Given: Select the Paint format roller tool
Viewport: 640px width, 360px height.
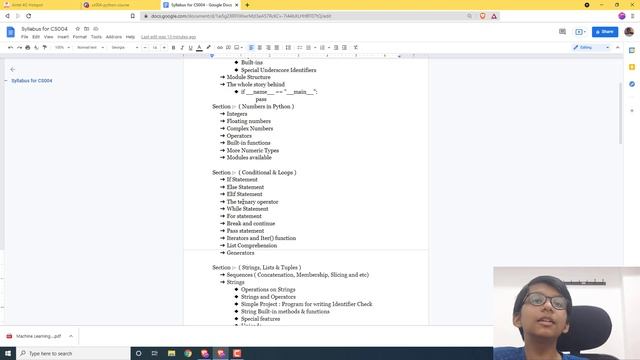Looking at the screenshot, I should (x=45, y=48).
